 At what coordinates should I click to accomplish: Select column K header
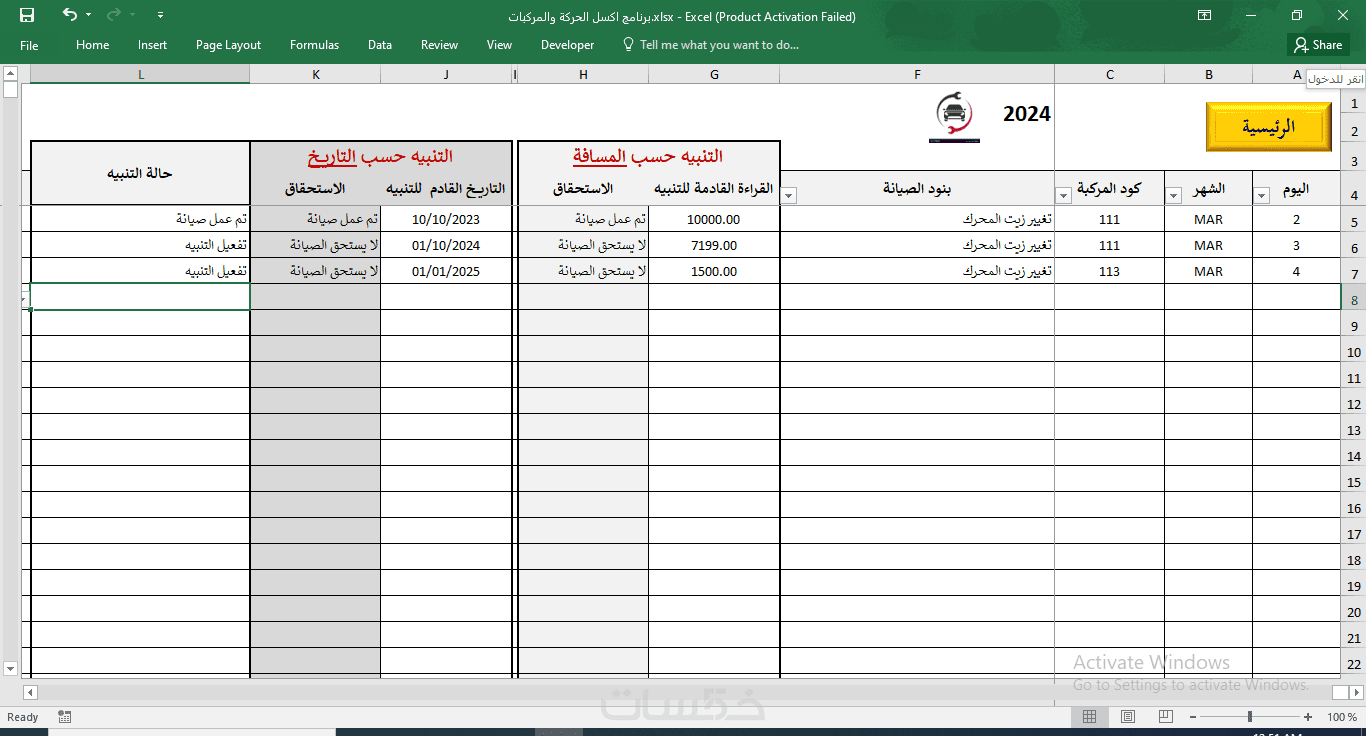pos(316,75)
